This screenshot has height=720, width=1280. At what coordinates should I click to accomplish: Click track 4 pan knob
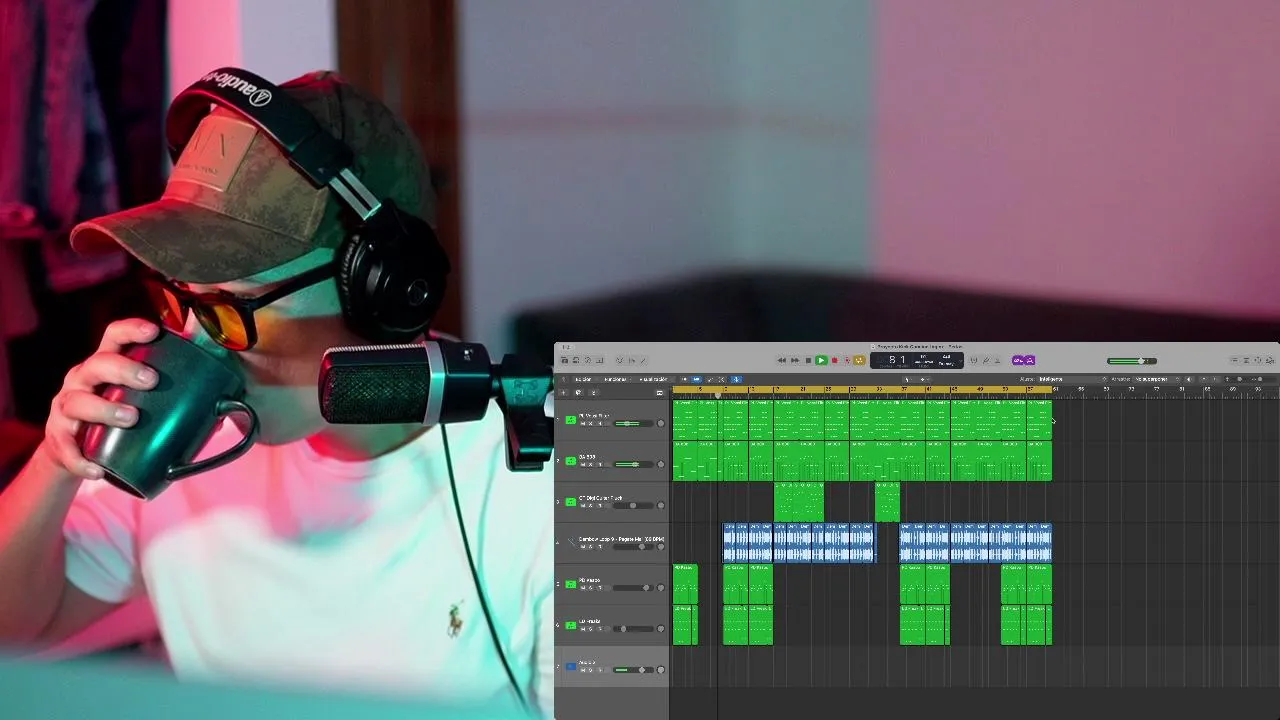[x=660, y=547]
